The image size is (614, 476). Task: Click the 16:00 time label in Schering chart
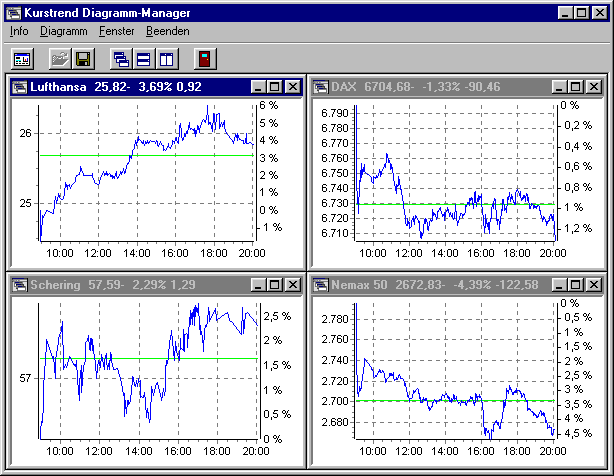(x=178, y=451)
